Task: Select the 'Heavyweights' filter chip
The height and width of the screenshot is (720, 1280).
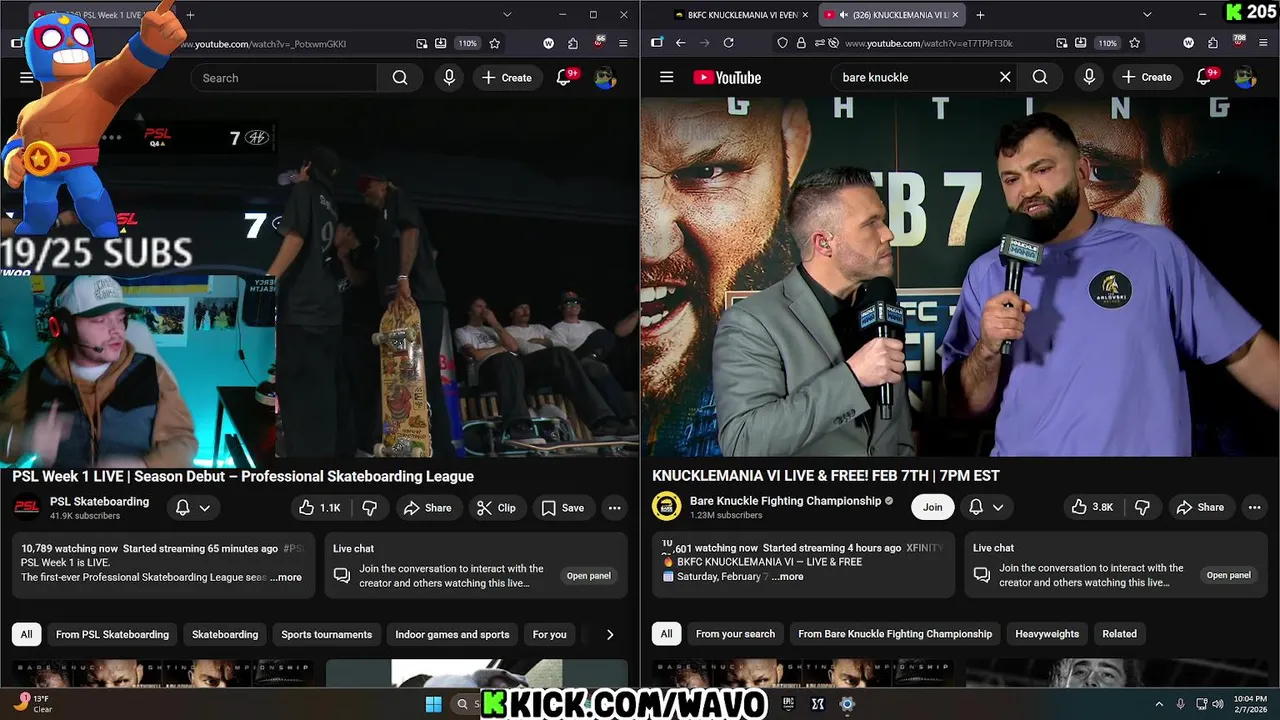Action: [x=1047, y=633]
